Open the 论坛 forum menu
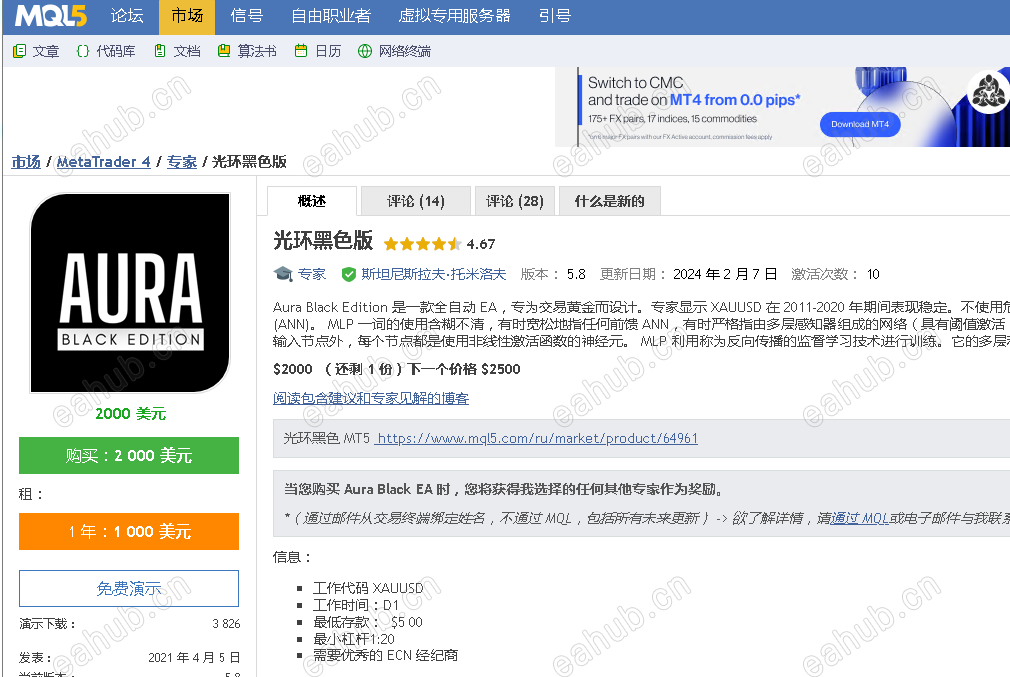Image resolution: width=1010 pixels, height=677 pixels. pos(127,15)
